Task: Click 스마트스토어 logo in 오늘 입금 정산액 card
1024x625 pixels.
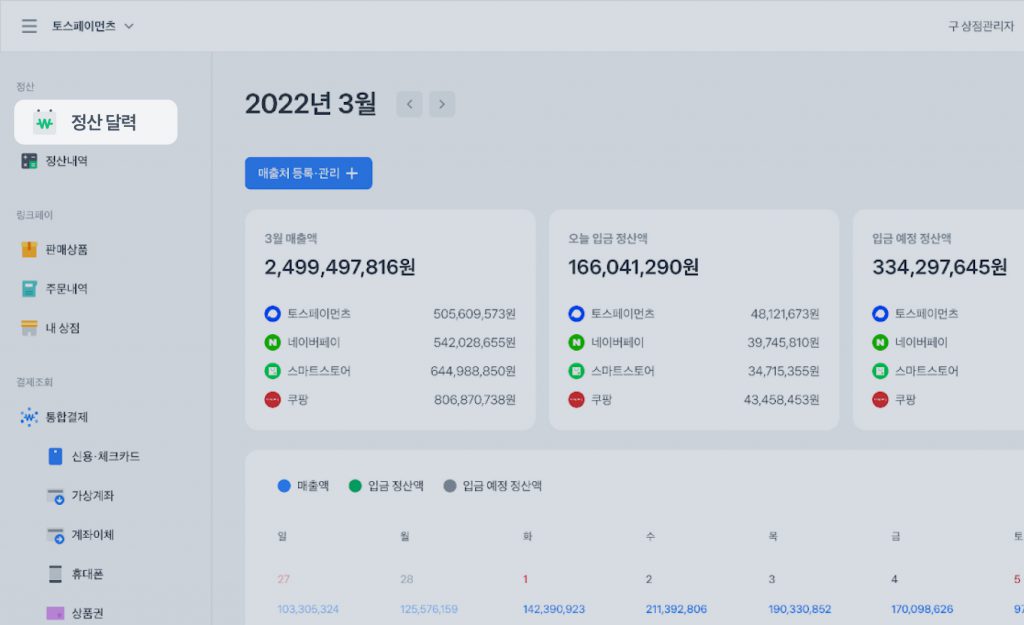Action: (x=576, y=371)
